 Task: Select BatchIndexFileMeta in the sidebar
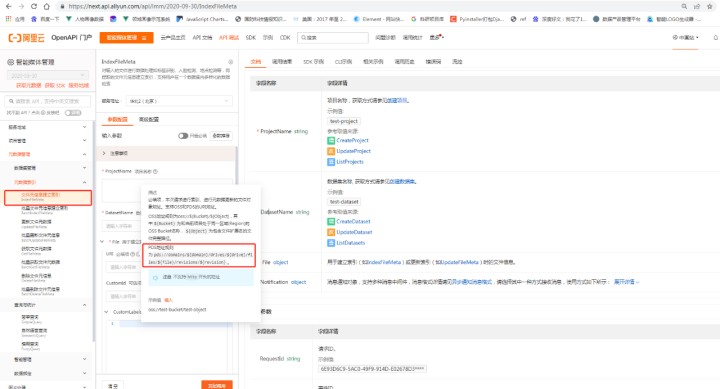[x=45, y=210]
